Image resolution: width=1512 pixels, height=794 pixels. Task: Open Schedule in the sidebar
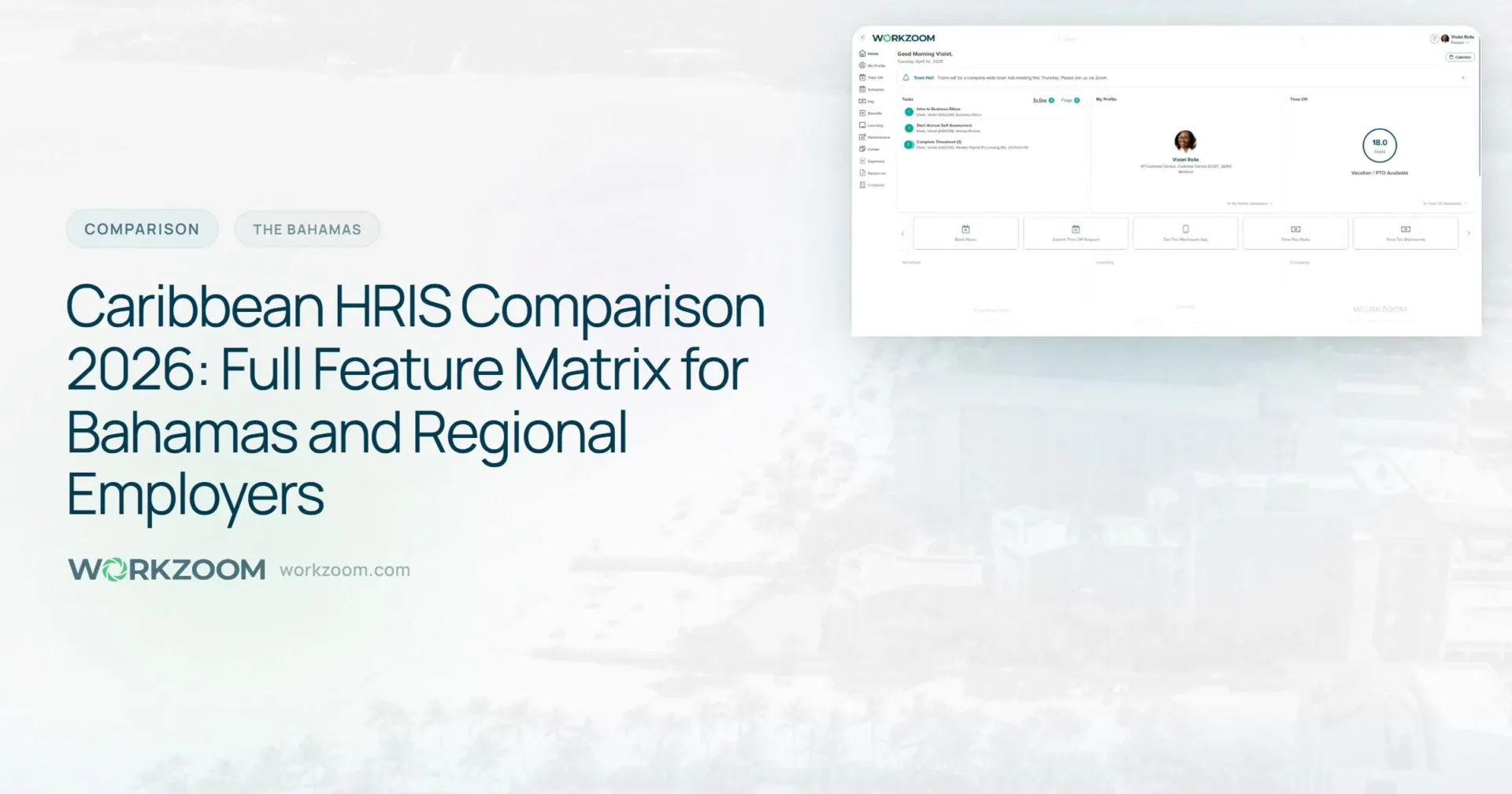point(872,89)
